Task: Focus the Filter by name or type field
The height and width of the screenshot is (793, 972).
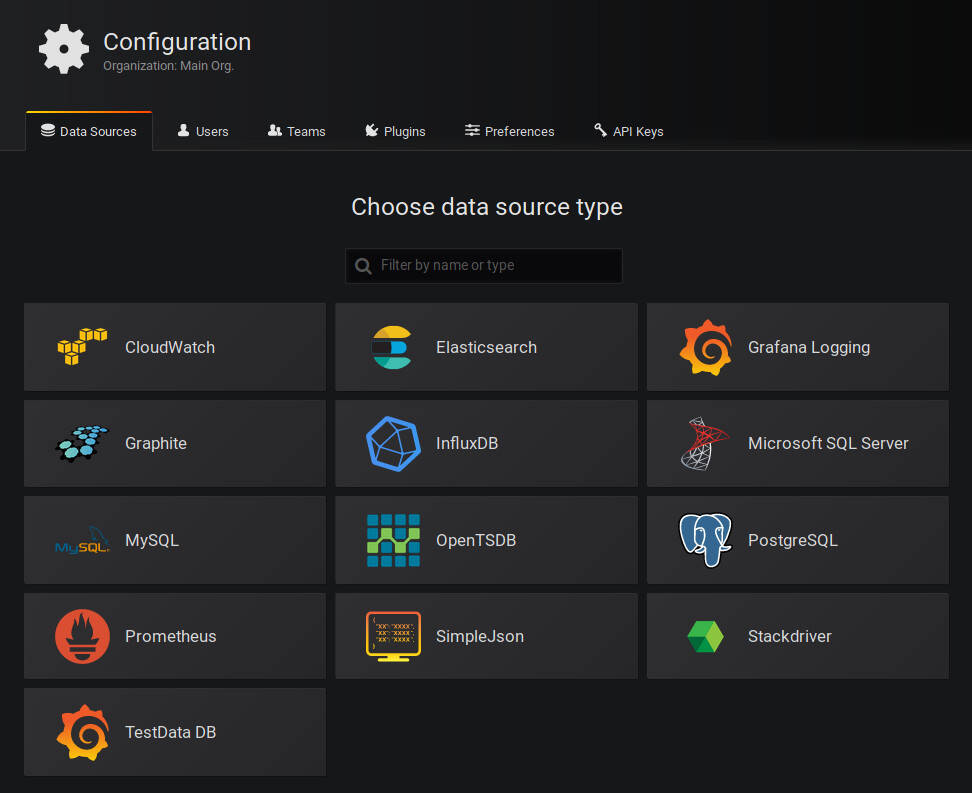Action: [484, 266]
